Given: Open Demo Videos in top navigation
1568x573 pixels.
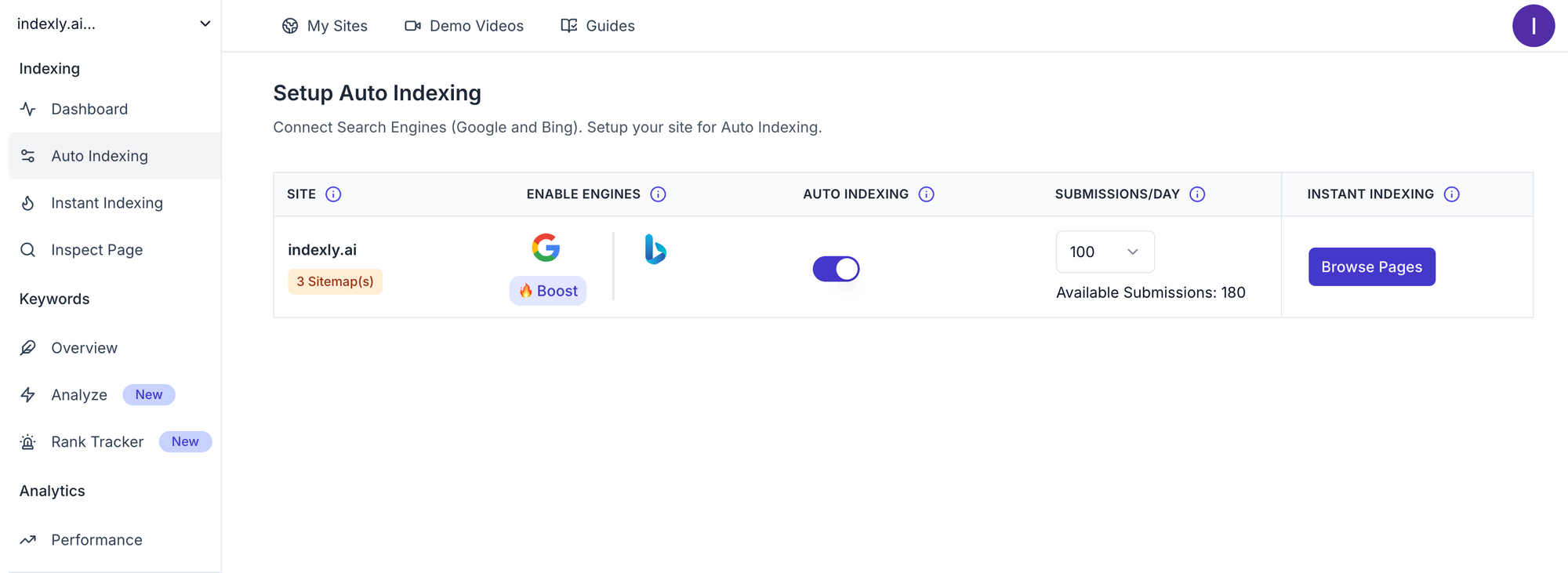Looking at the screenshot, I should 464,26.
